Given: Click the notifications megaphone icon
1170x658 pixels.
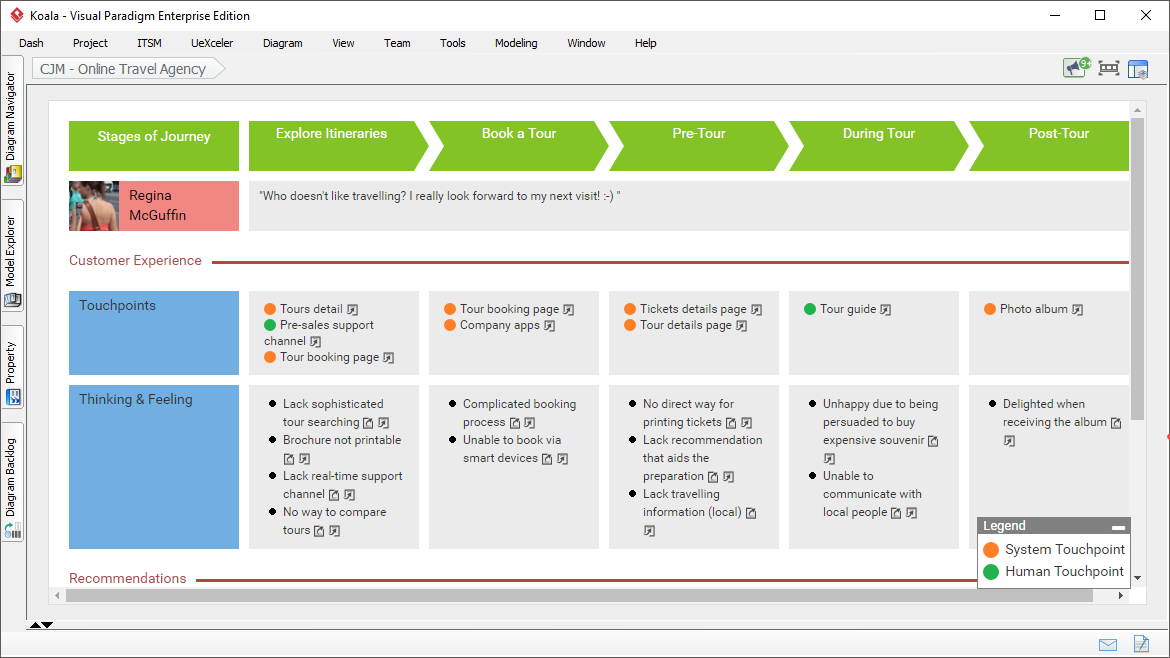Looking at the screenshot, I should tap(1076, 68).
